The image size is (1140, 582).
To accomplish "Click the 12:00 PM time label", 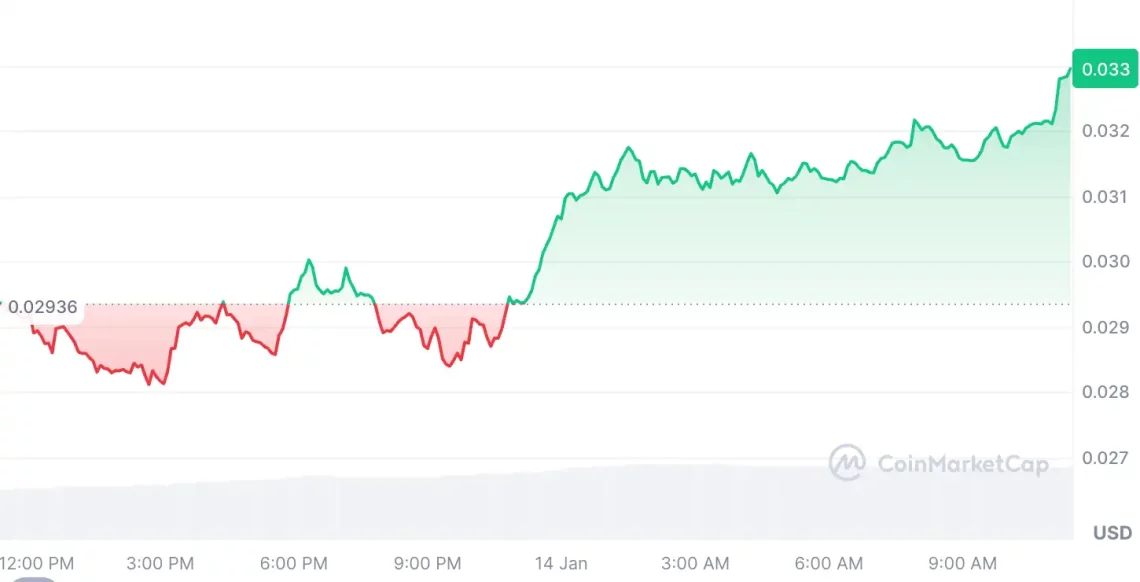I will tap(38, 563).
